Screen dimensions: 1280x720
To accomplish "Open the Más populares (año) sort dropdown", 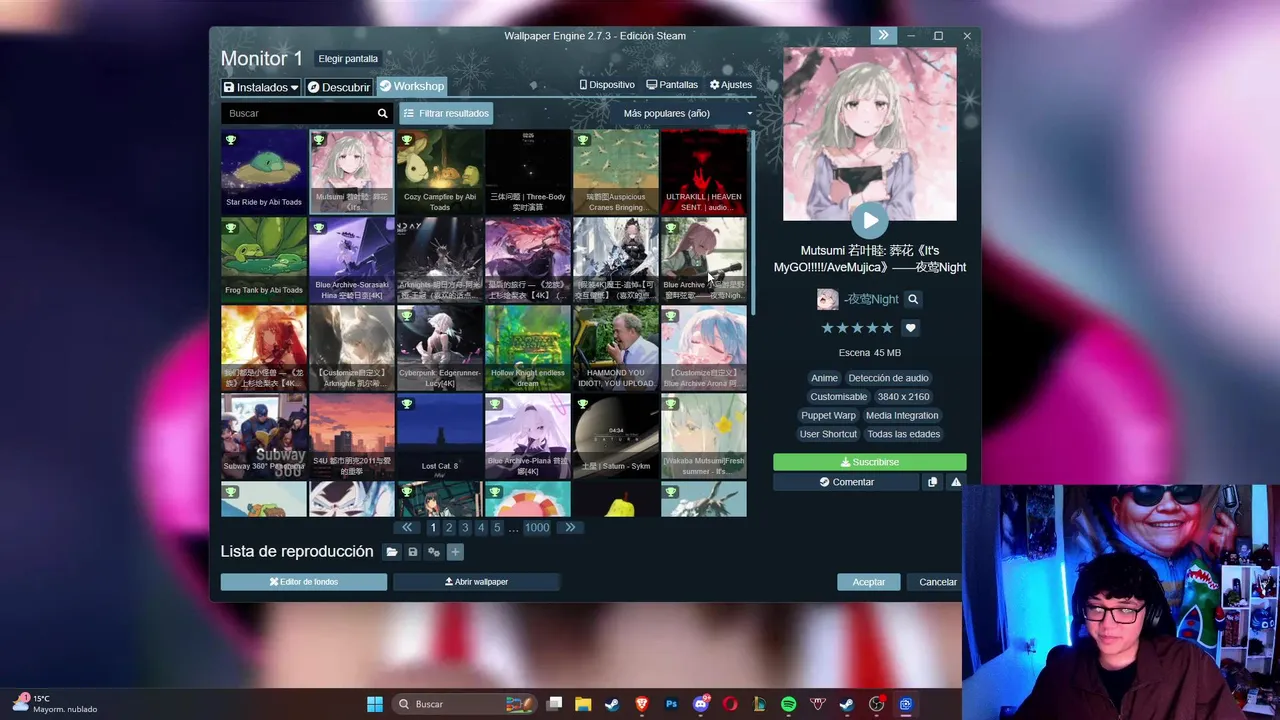I will pyautogui.click(x=687, y=113).
